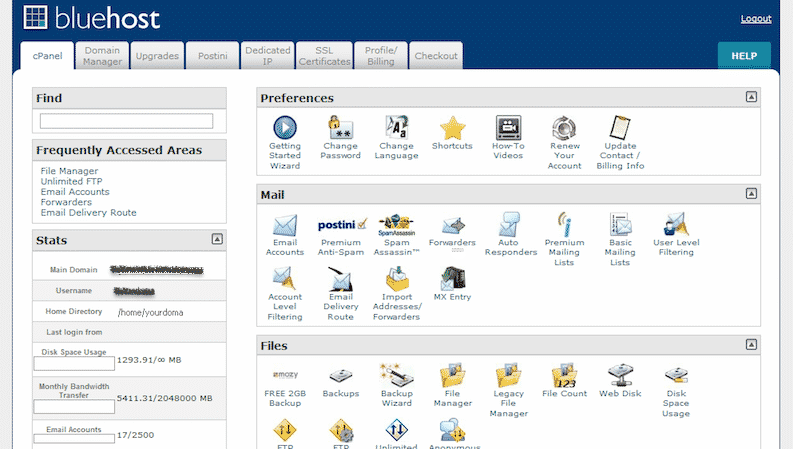Viewport: 793px width, 449px height.
Task: Open Change Password icon
Action: tap(340, 127)
